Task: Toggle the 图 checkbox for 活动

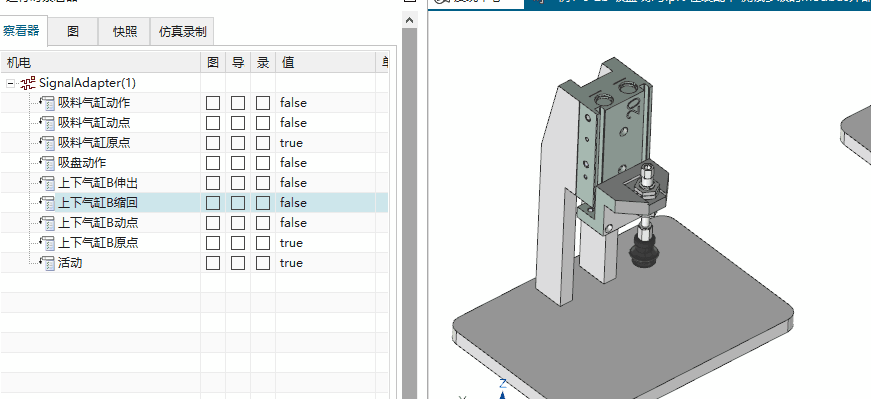Action: [x=213, y=263]
